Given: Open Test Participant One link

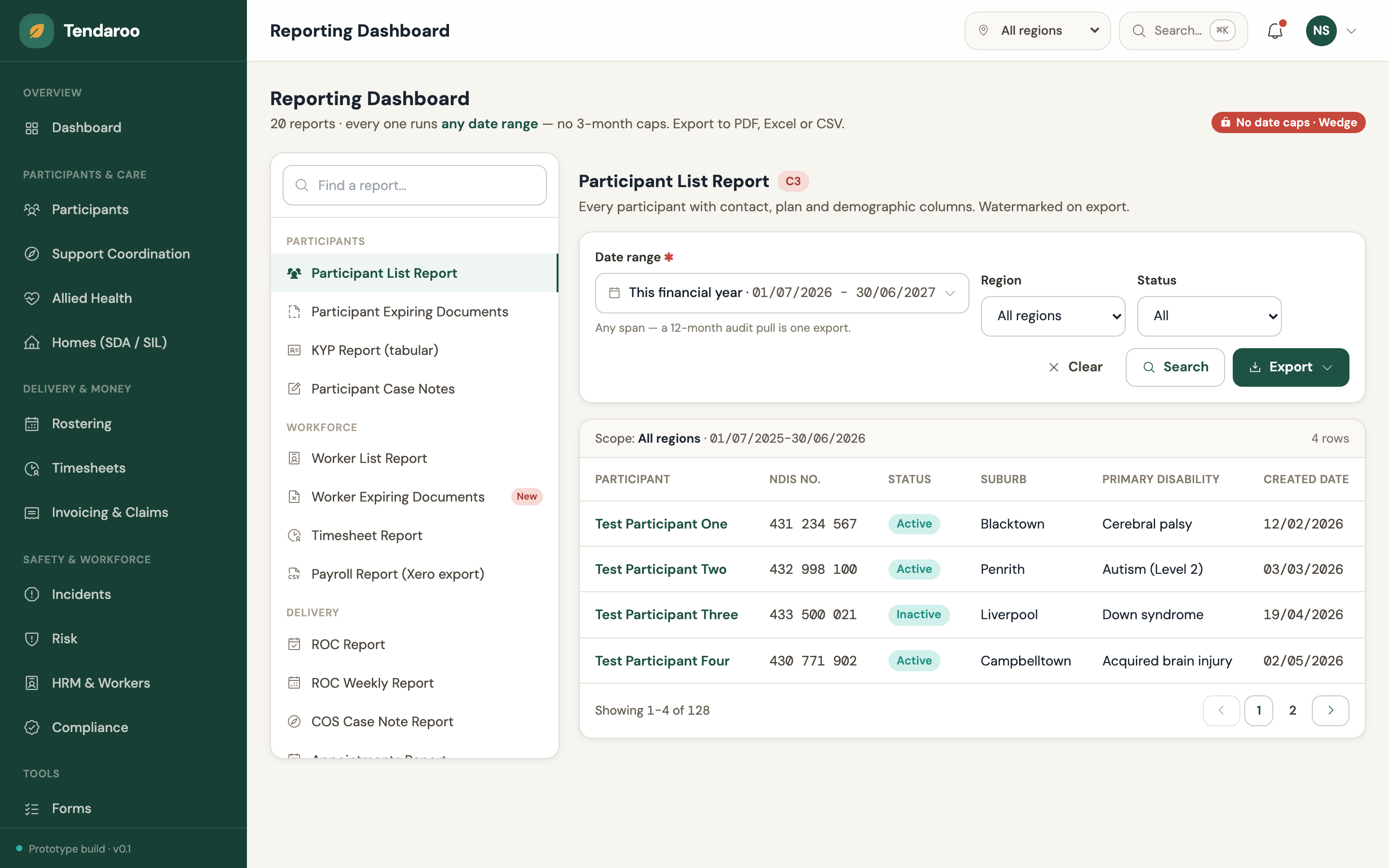Looking at the screenshot, I should (661, 524).
